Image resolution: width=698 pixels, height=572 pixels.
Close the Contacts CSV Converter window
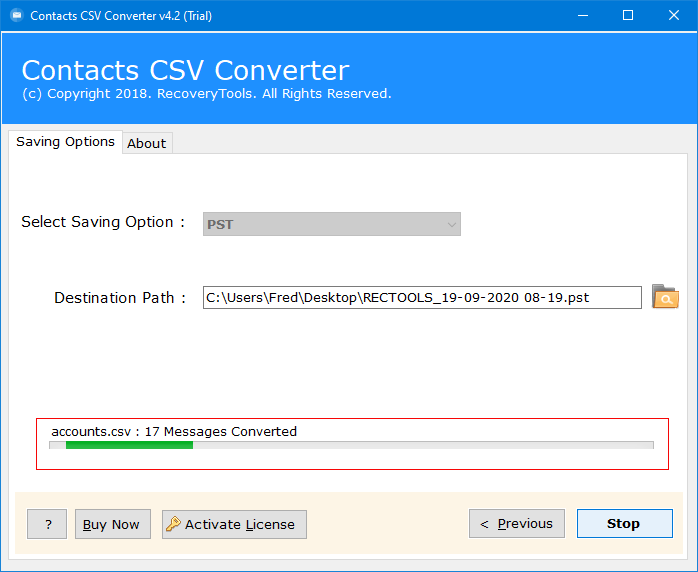click(x=674, y=16)
